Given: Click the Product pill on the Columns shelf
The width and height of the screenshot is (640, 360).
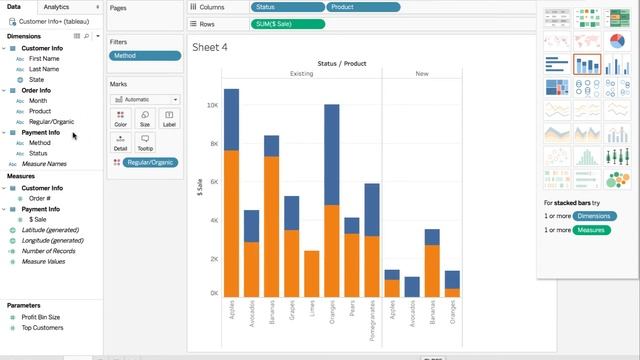Looking at the screenshot, I should (363, 7).
